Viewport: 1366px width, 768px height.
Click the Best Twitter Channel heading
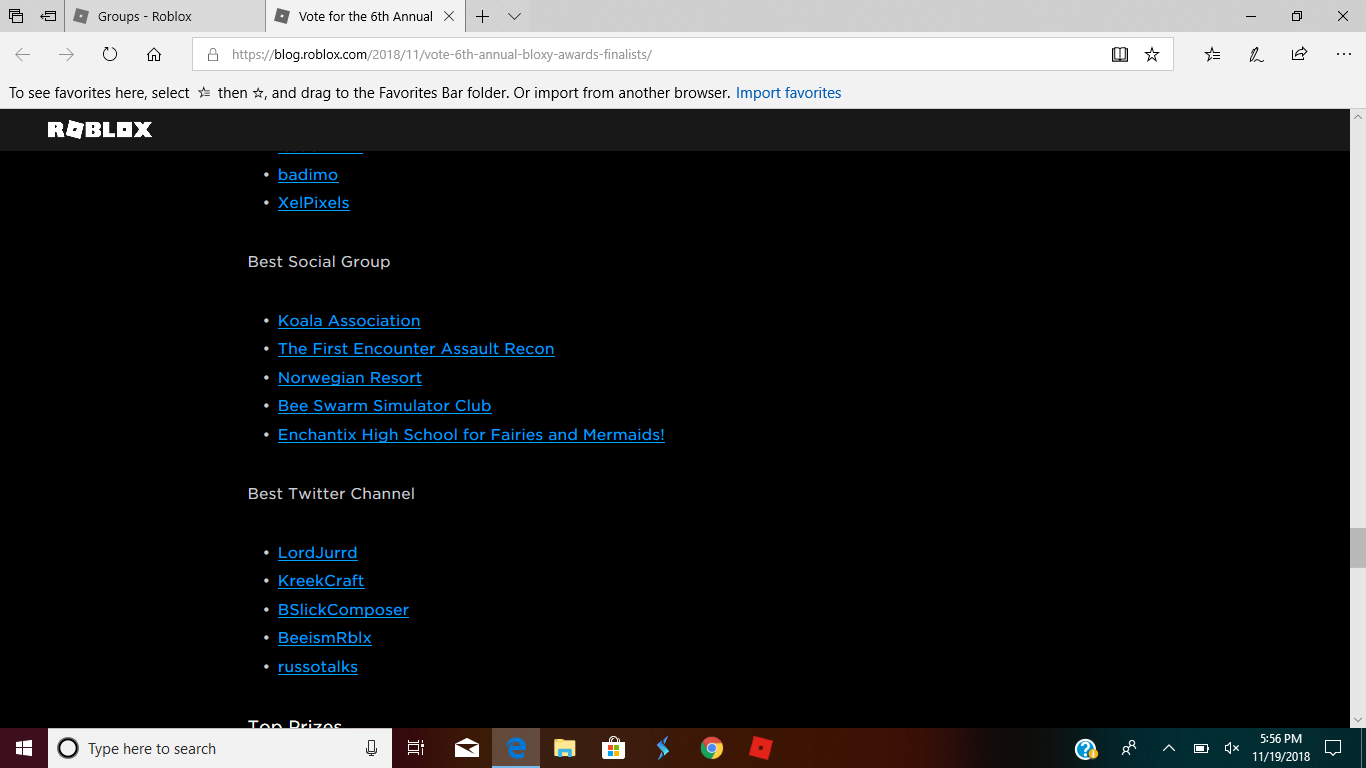[331, 494]
